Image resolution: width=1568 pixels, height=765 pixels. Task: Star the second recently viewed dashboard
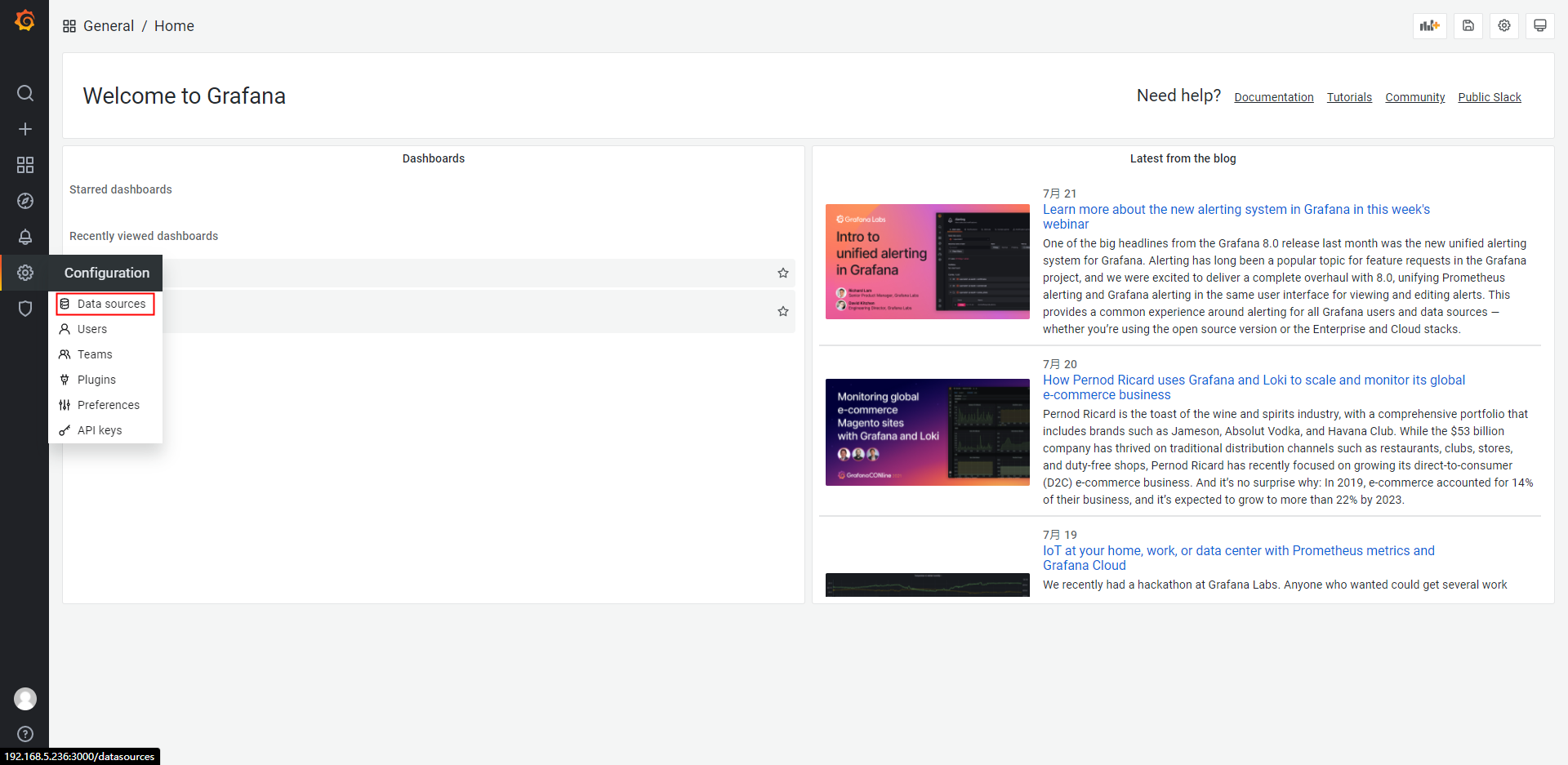pos(783,311)
